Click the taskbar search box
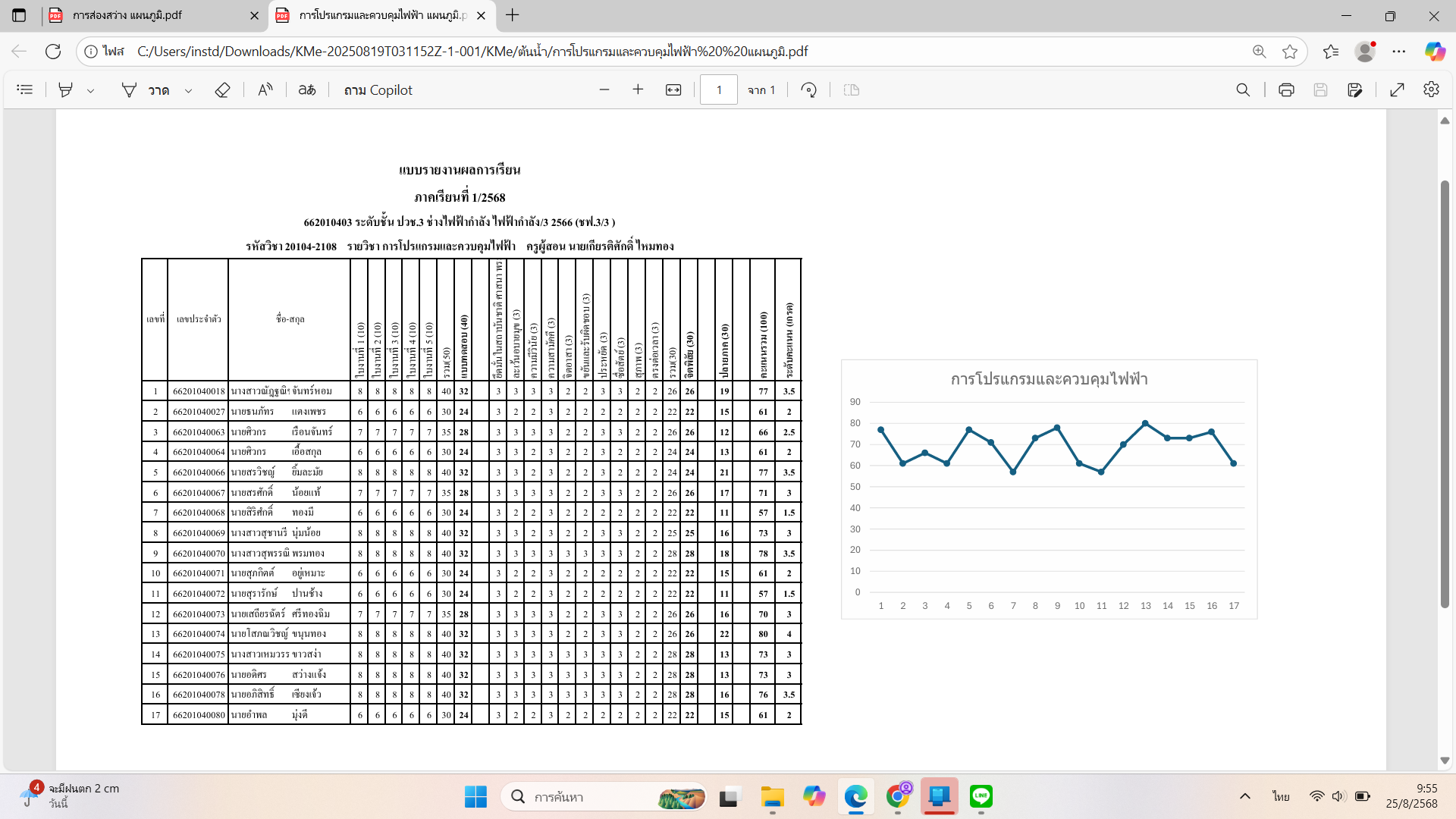 [x=604, y=796]
